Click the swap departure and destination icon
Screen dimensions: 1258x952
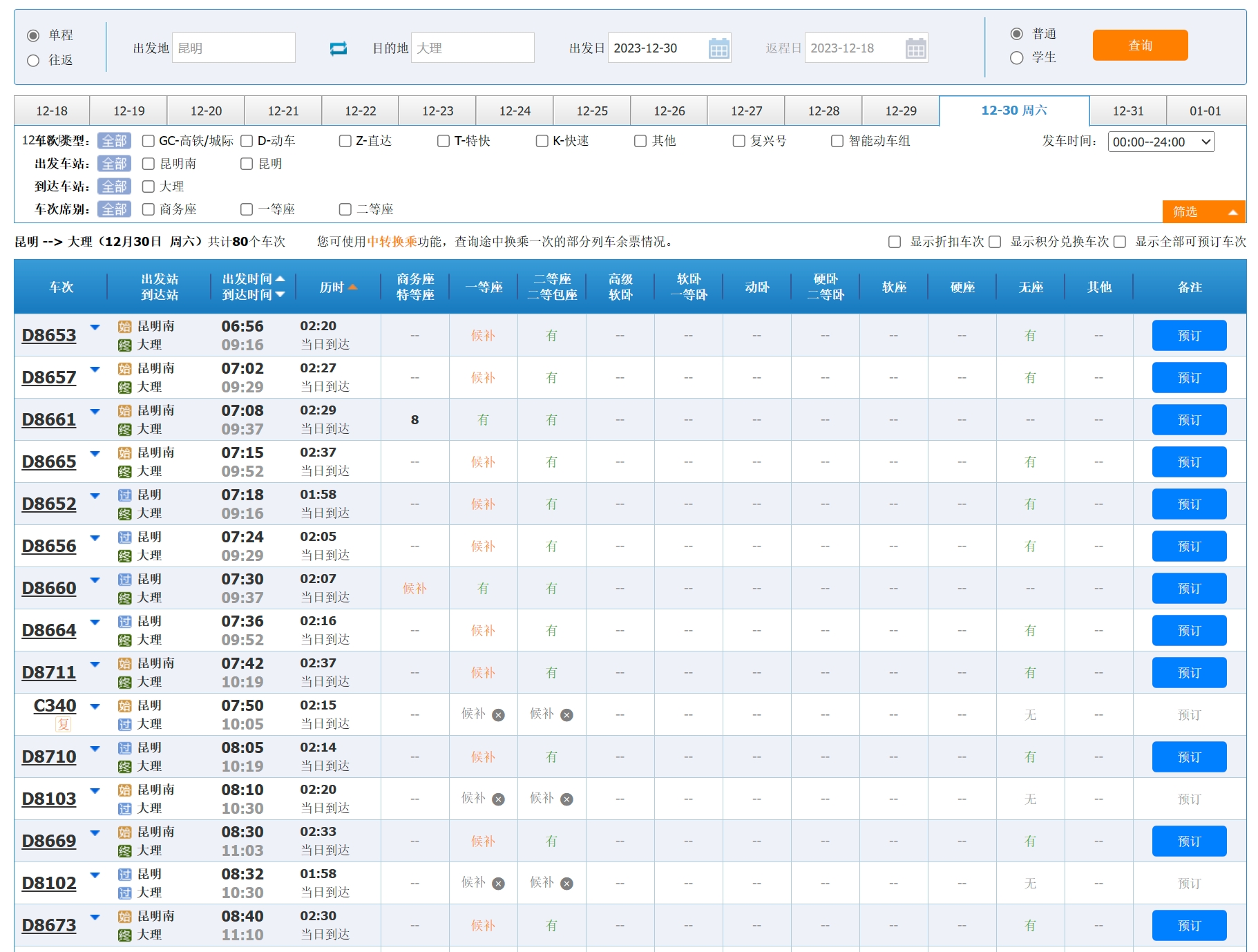point(339,48)
